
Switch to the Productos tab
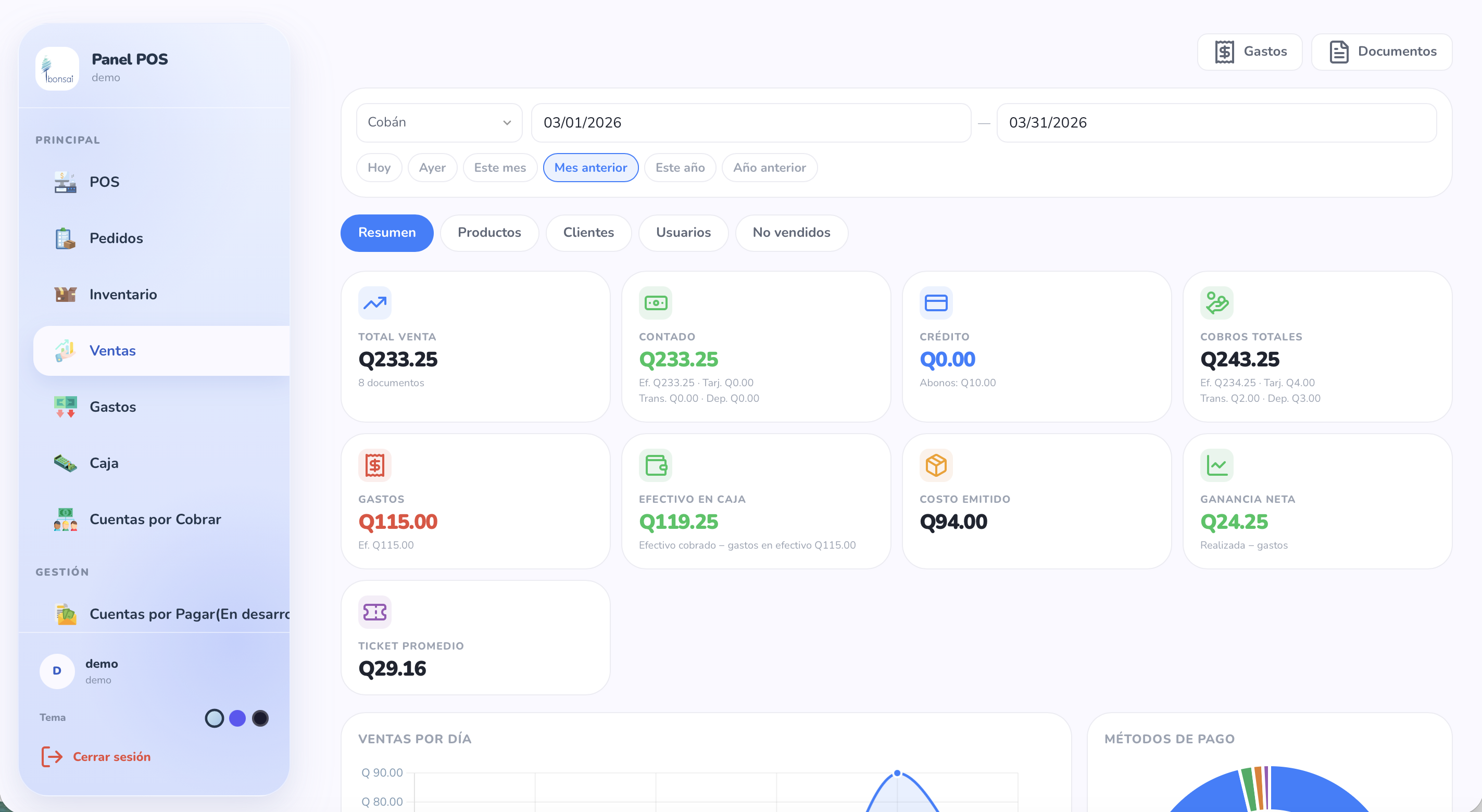489,233
